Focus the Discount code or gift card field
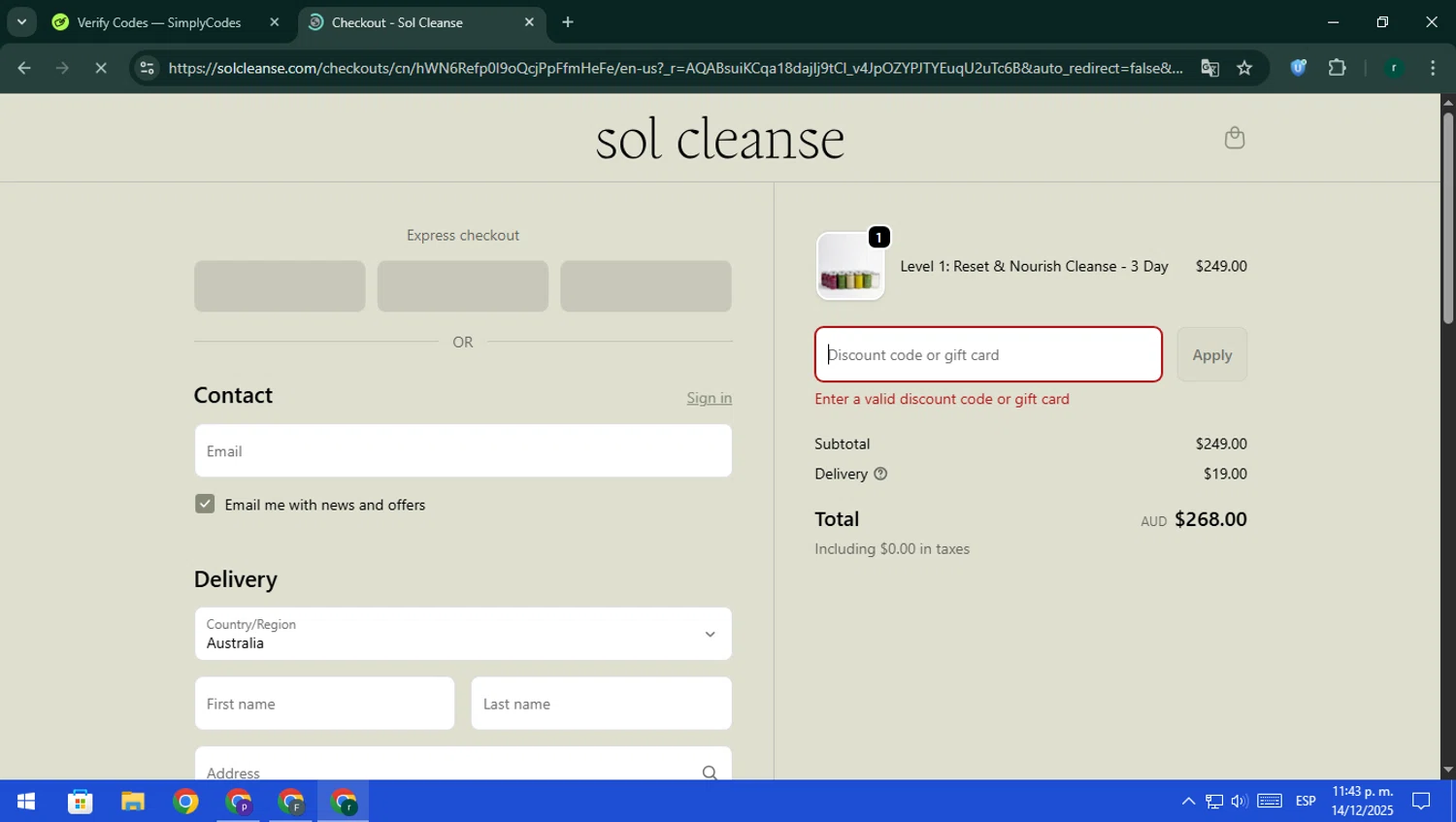Viewport: 1456px width, 822px height. [x=988, y=354]
